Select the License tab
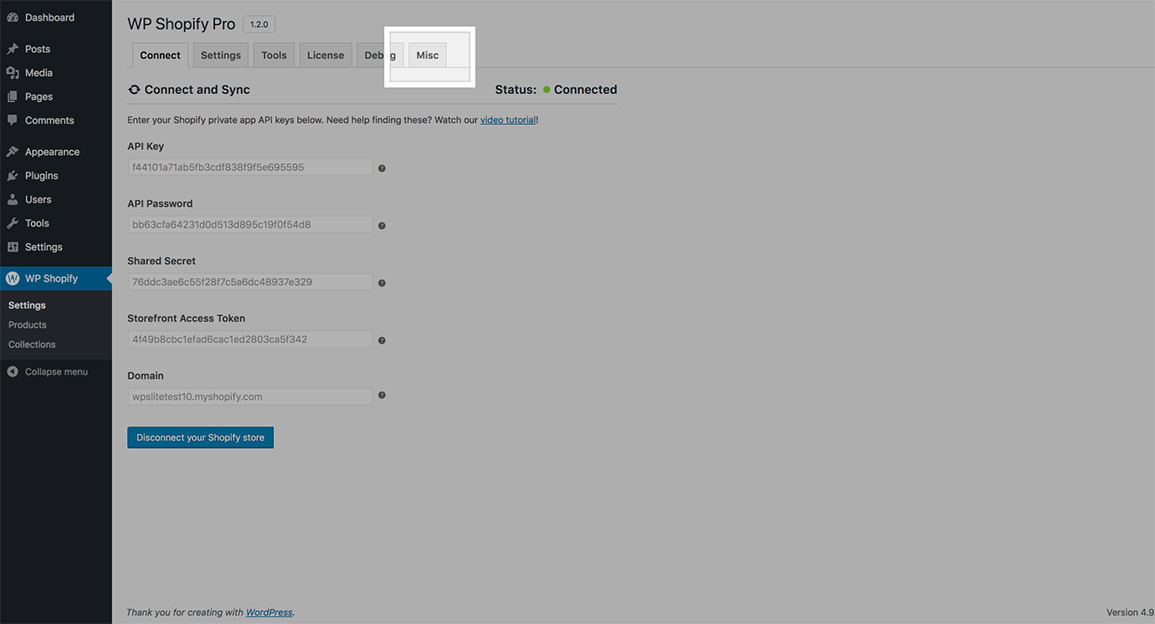 [326, 55]
